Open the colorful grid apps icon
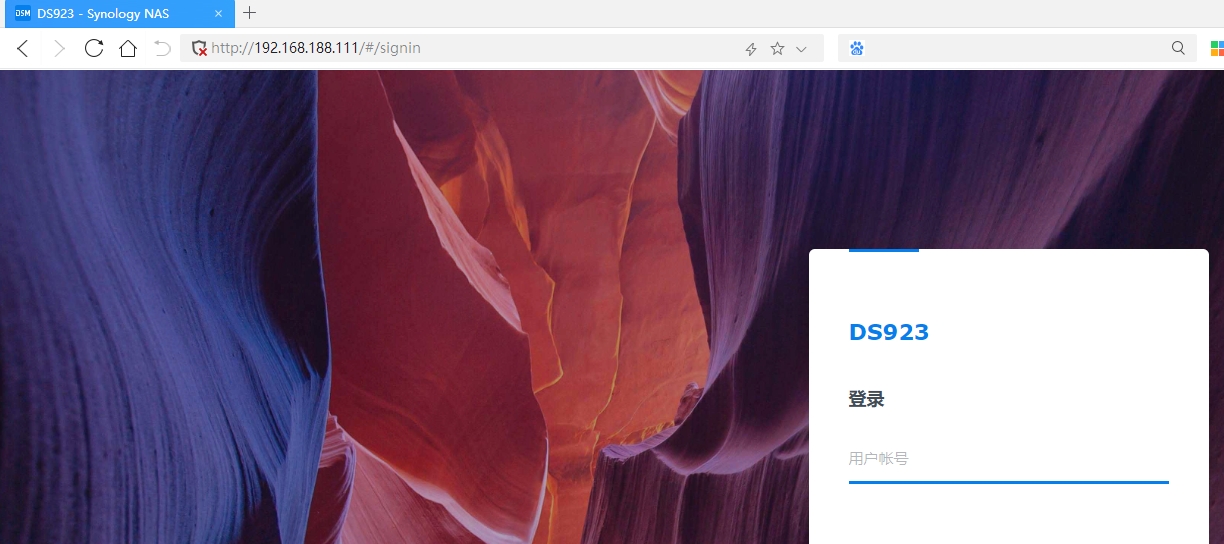The width and height of the screenshot is (1224, 544). [x=1216, y=48]
